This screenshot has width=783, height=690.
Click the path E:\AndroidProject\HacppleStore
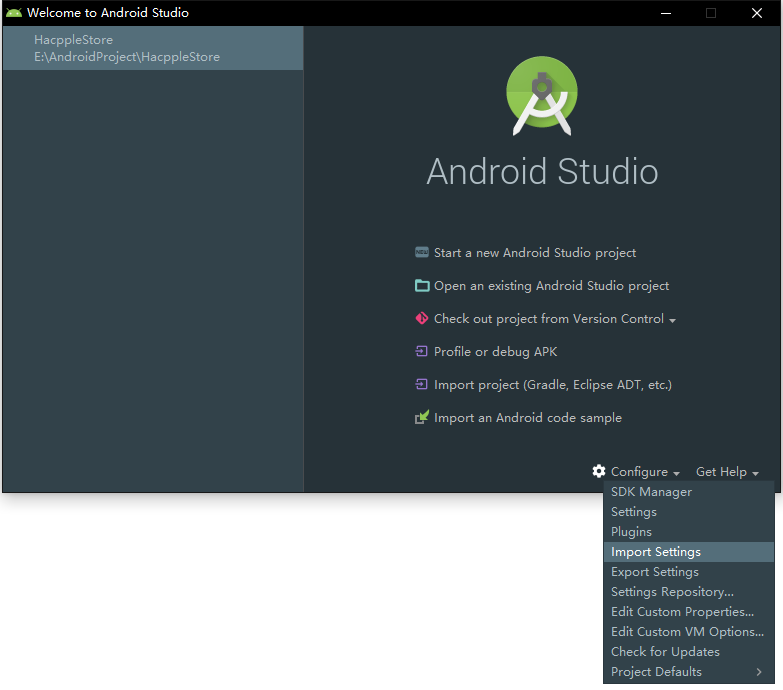[x=127, y=57]
